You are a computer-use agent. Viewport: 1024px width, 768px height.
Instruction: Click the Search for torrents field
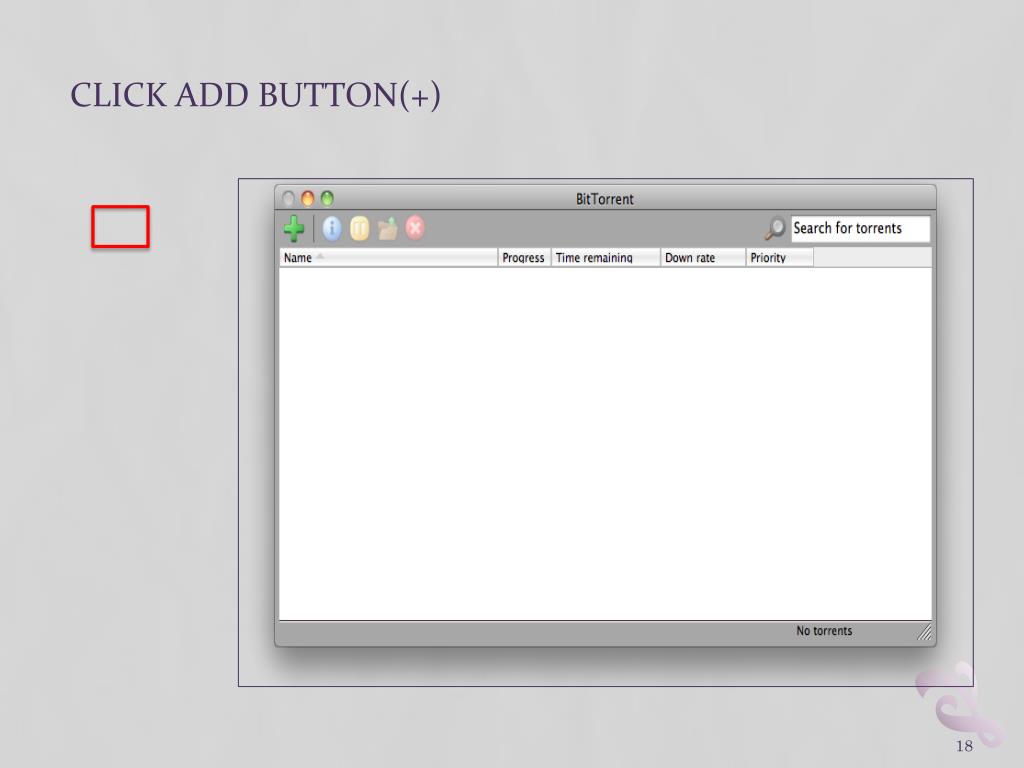coord(860,229)
